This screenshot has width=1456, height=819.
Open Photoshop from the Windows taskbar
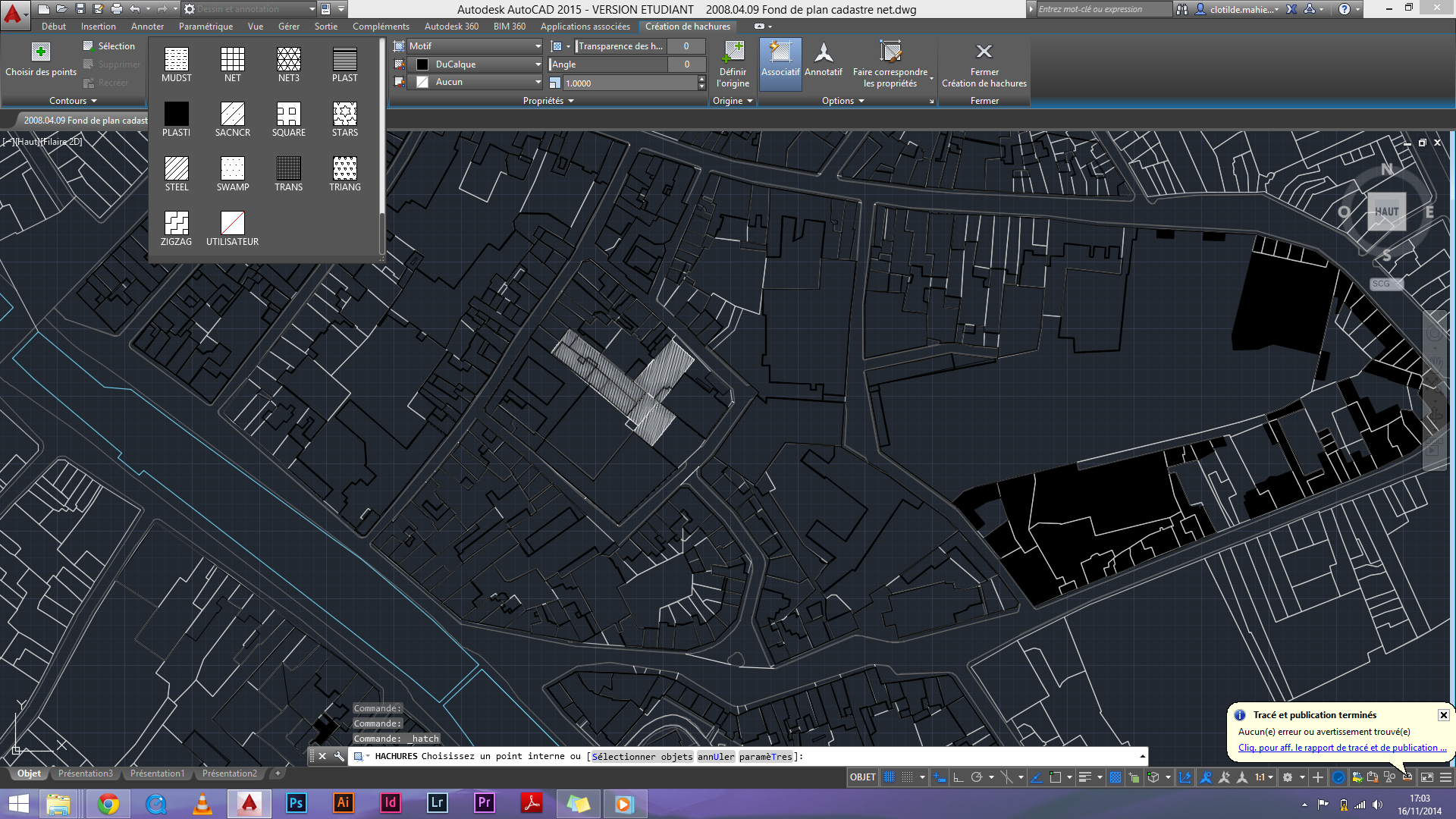(296, 803)
